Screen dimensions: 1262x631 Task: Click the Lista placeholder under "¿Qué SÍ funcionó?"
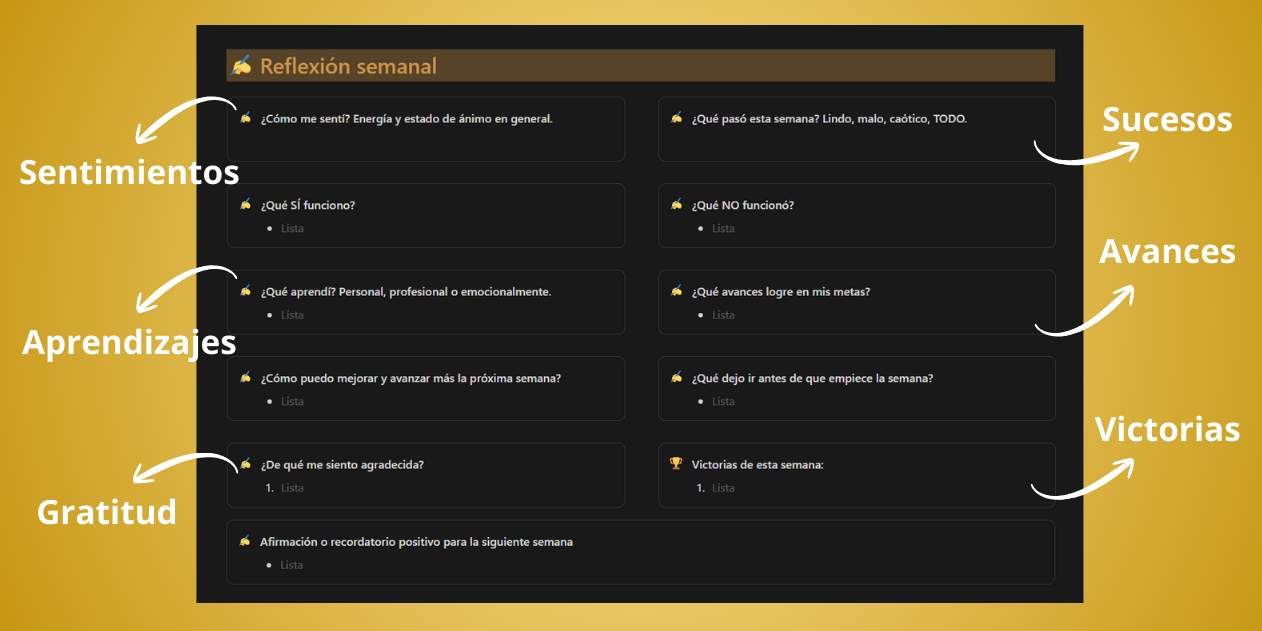[x=292, y=229]
